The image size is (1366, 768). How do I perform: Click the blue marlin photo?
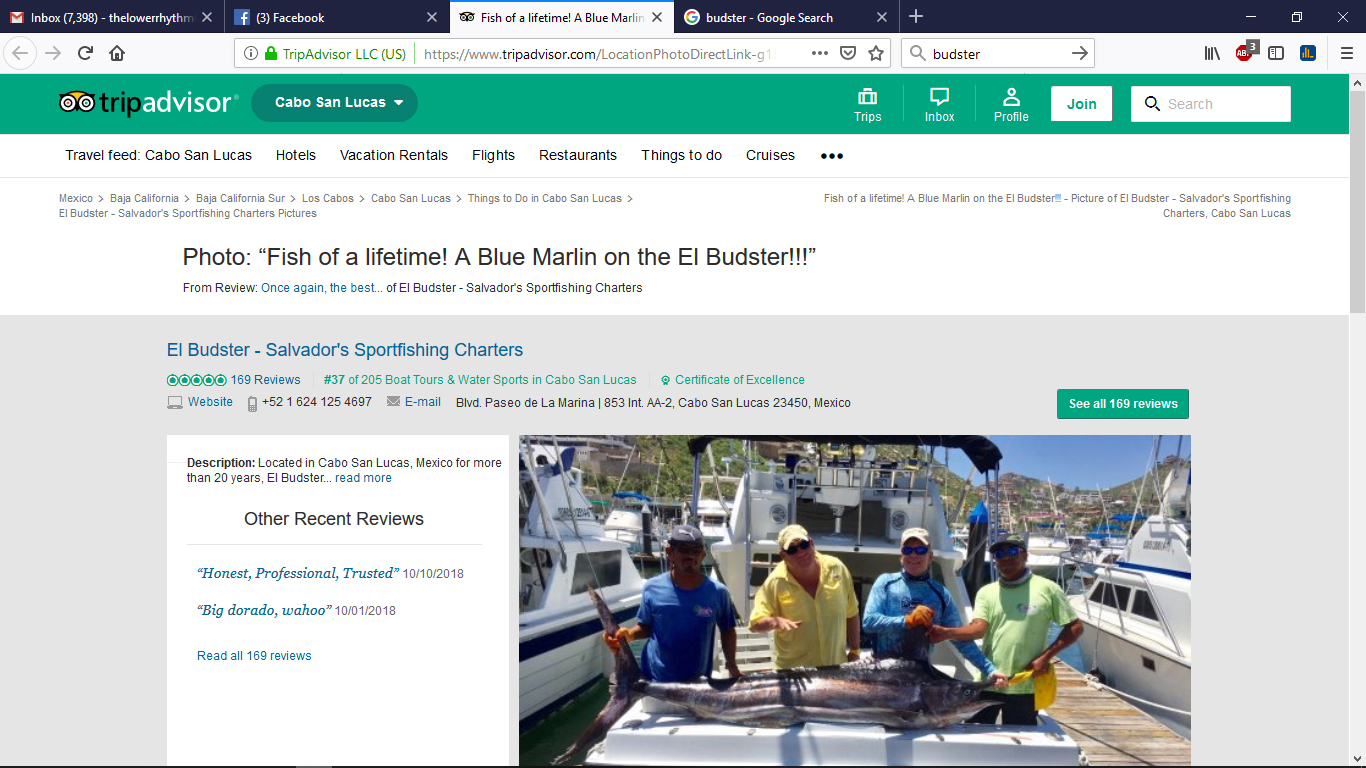(x=855, y=600)
